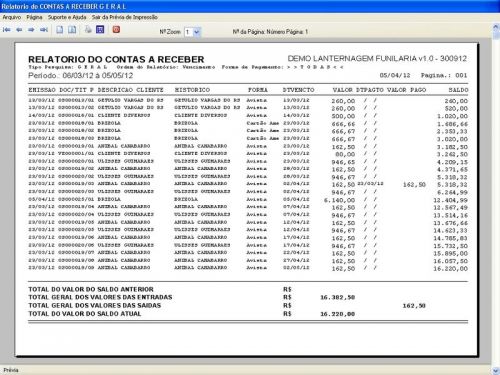Click the payment date 23/03/12 in DTPAGTO column

coord(370,184)
